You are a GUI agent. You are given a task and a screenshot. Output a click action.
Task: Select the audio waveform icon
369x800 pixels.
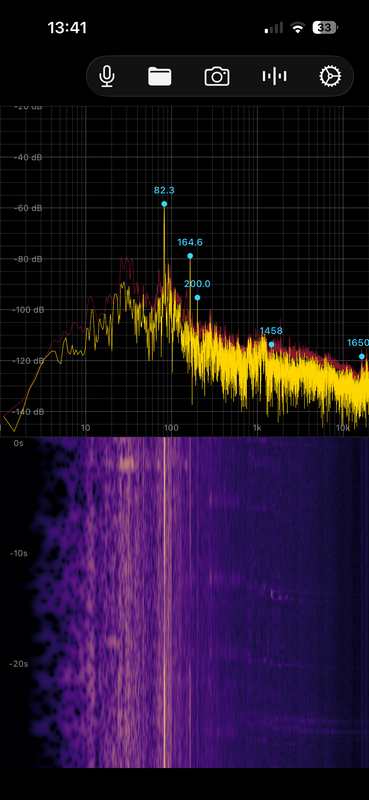274,77
